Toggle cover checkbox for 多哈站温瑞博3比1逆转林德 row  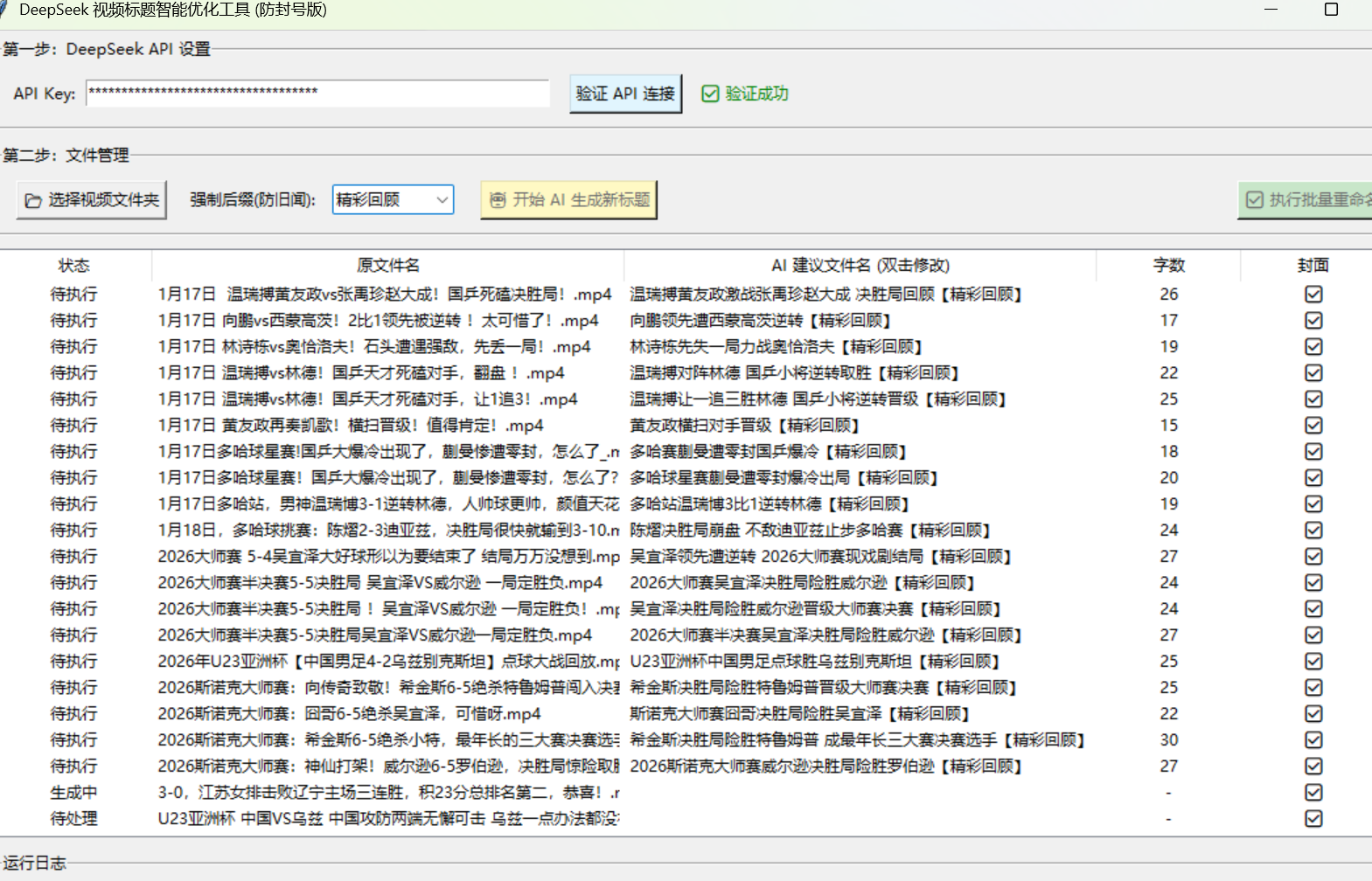(1313, 504)
